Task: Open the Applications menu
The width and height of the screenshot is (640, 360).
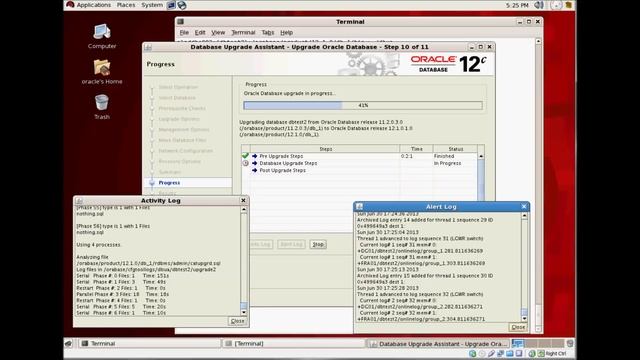Action: pyautogui.click(x=93, y=5)
